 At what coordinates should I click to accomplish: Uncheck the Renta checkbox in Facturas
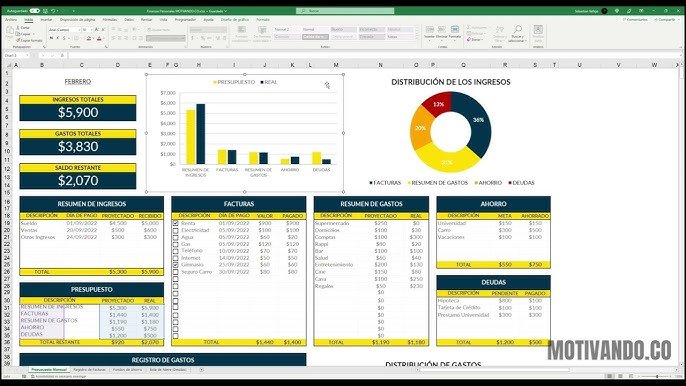175,223
